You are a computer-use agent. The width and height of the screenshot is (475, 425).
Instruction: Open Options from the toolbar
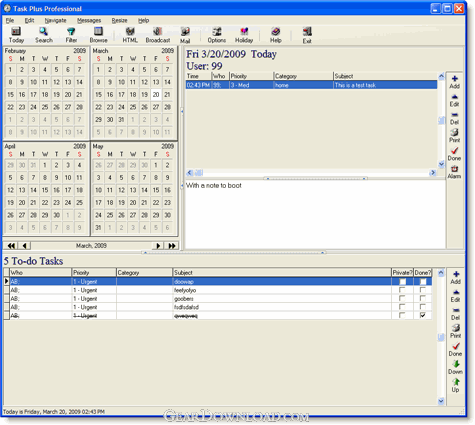(x=217, y=35)
